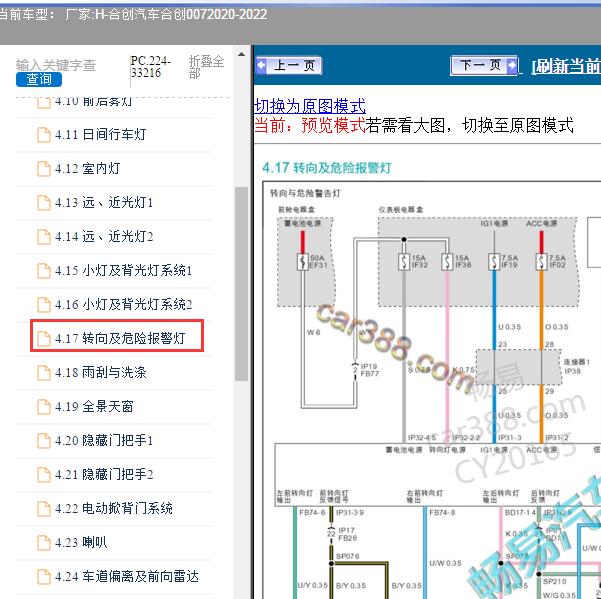The height and width of the screenshot is (599, 601).
Task: Open 4.23 喇叭 entry
Action: click(x=81, y=542)
